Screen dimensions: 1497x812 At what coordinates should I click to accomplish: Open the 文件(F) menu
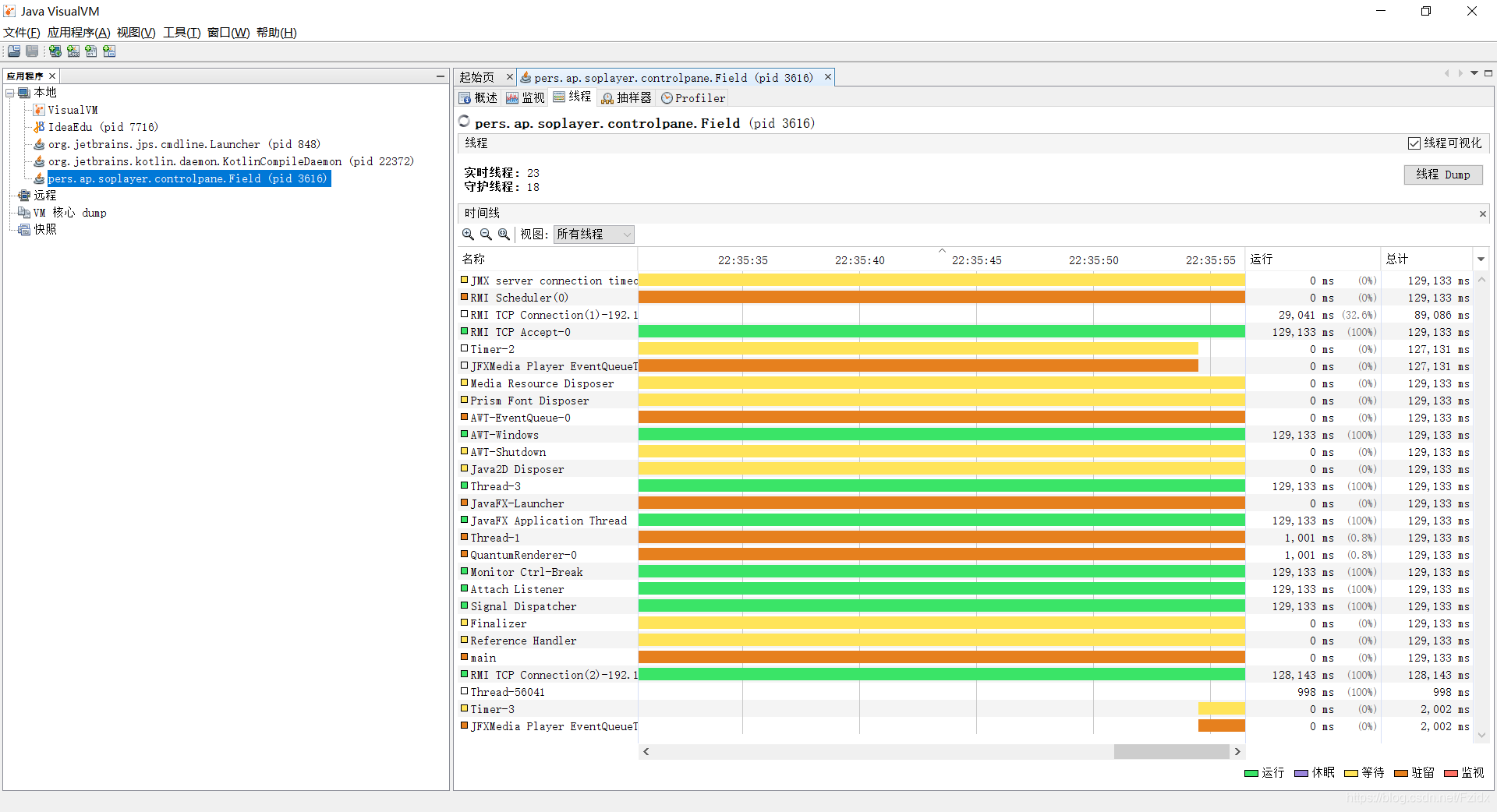tap(22, 33)
